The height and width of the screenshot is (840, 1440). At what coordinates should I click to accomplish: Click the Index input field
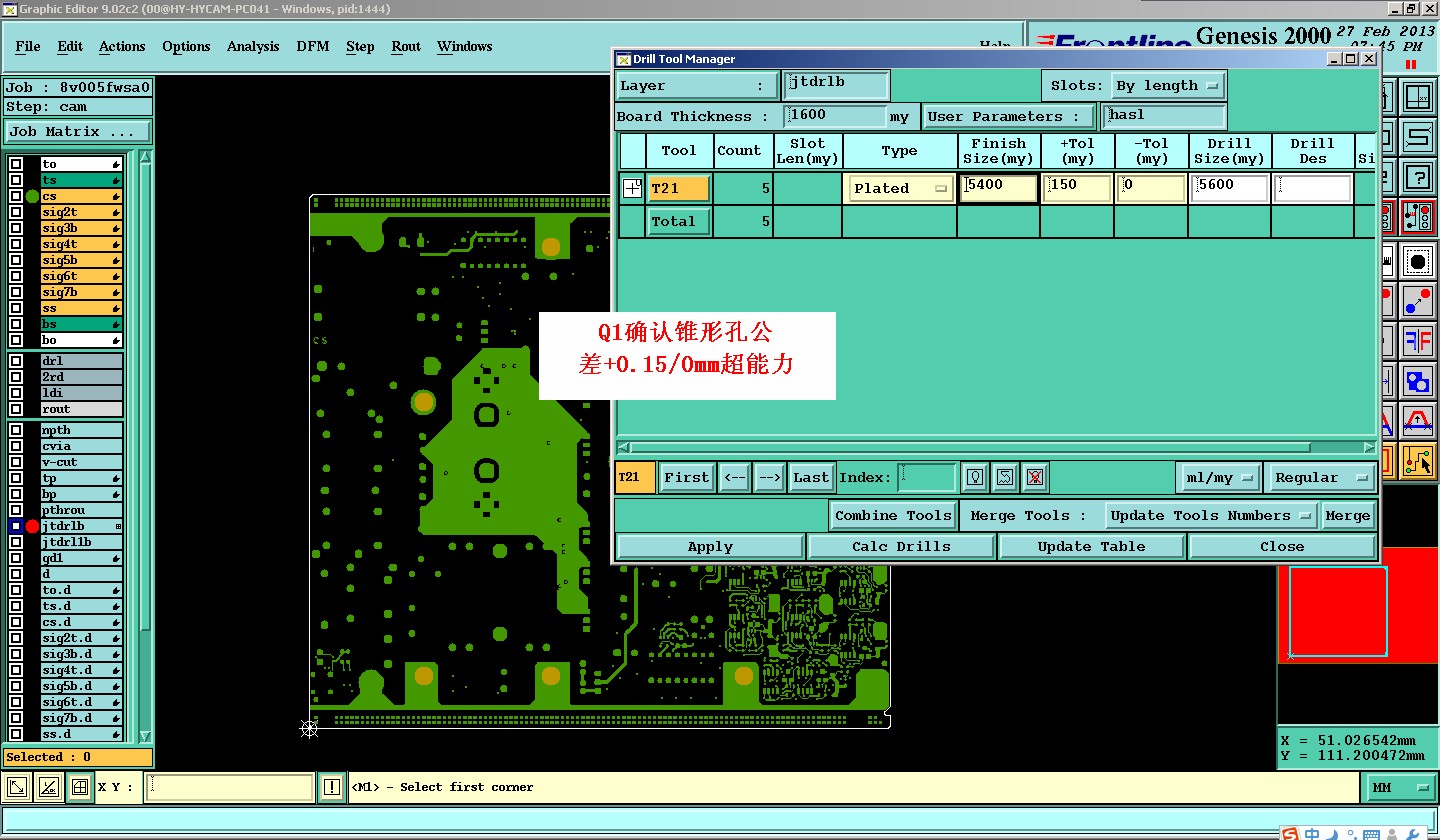pos(927,478)
